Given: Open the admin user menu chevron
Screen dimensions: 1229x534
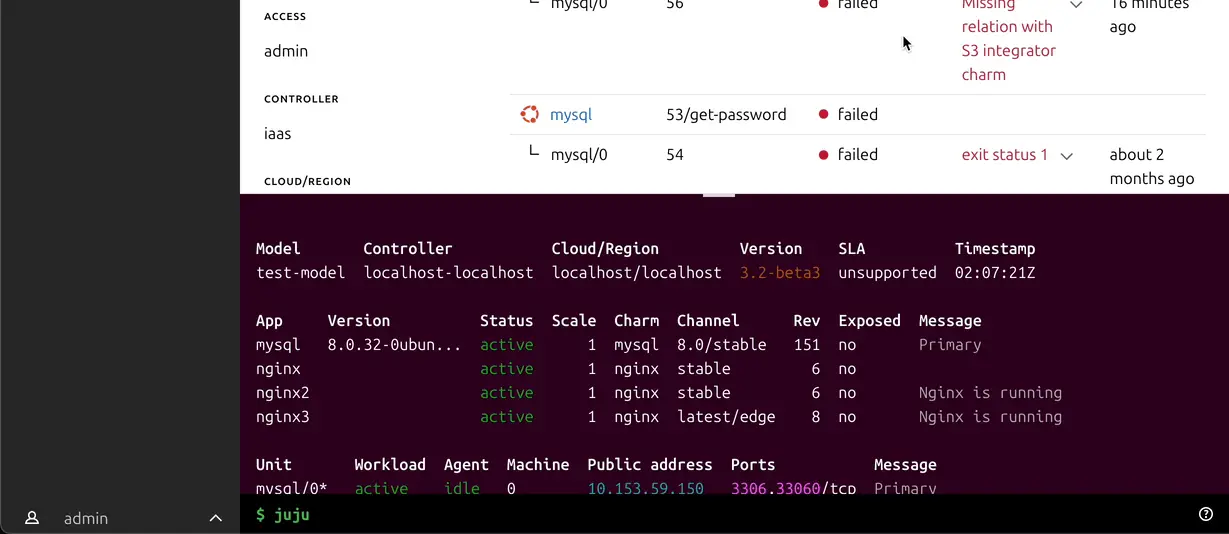Looking at the screenshot, I should 215,518.
